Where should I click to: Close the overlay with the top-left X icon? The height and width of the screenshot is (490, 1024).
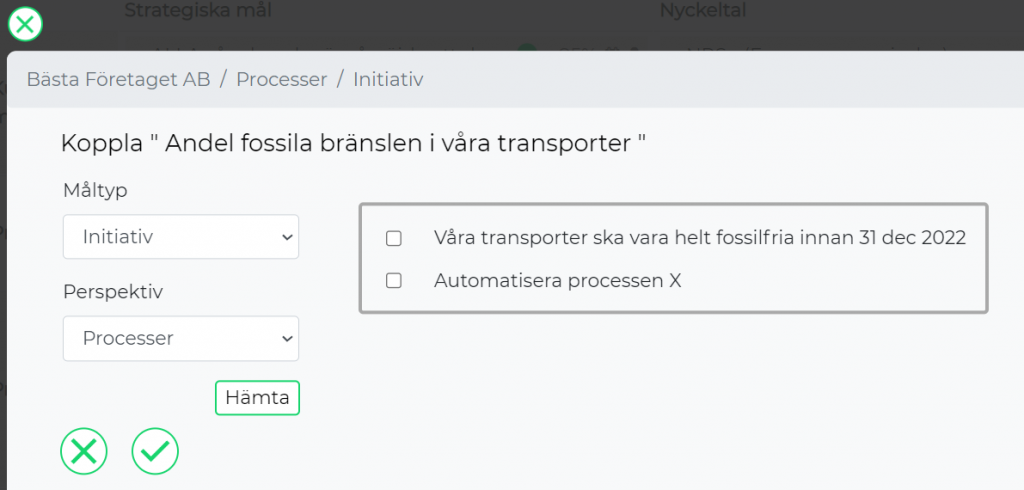(25, 25)
